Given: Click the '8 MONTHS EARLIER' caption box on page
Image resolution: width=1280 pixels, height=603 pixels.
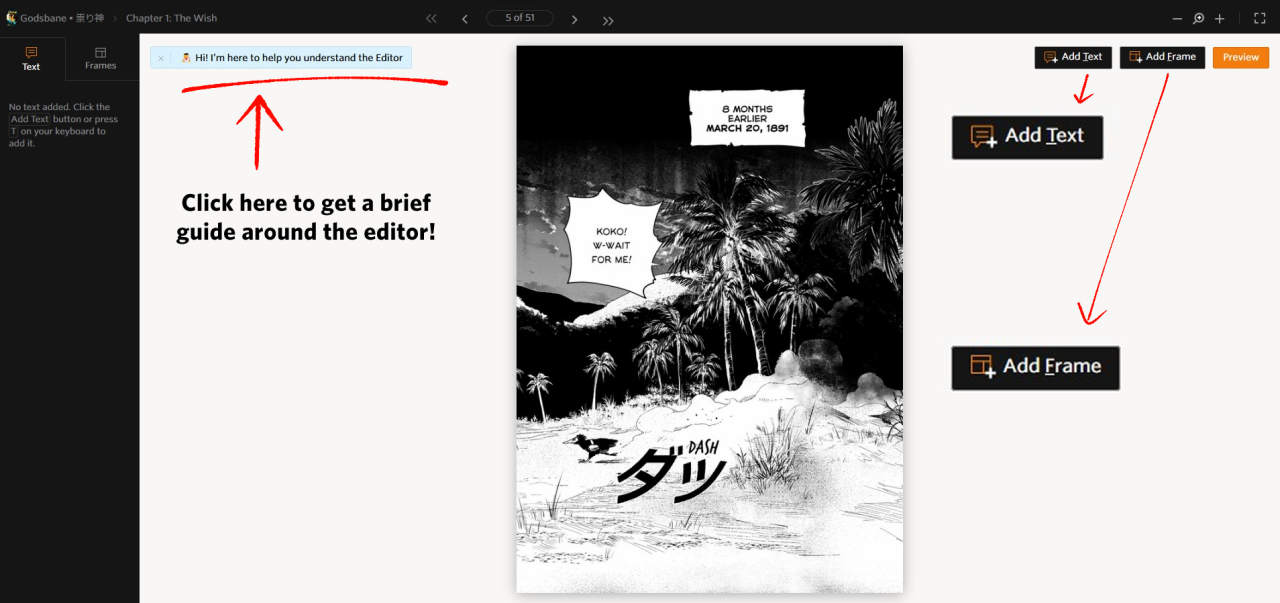Looking at the screenshot, I should pyautogui.click(x=747, y=118).
